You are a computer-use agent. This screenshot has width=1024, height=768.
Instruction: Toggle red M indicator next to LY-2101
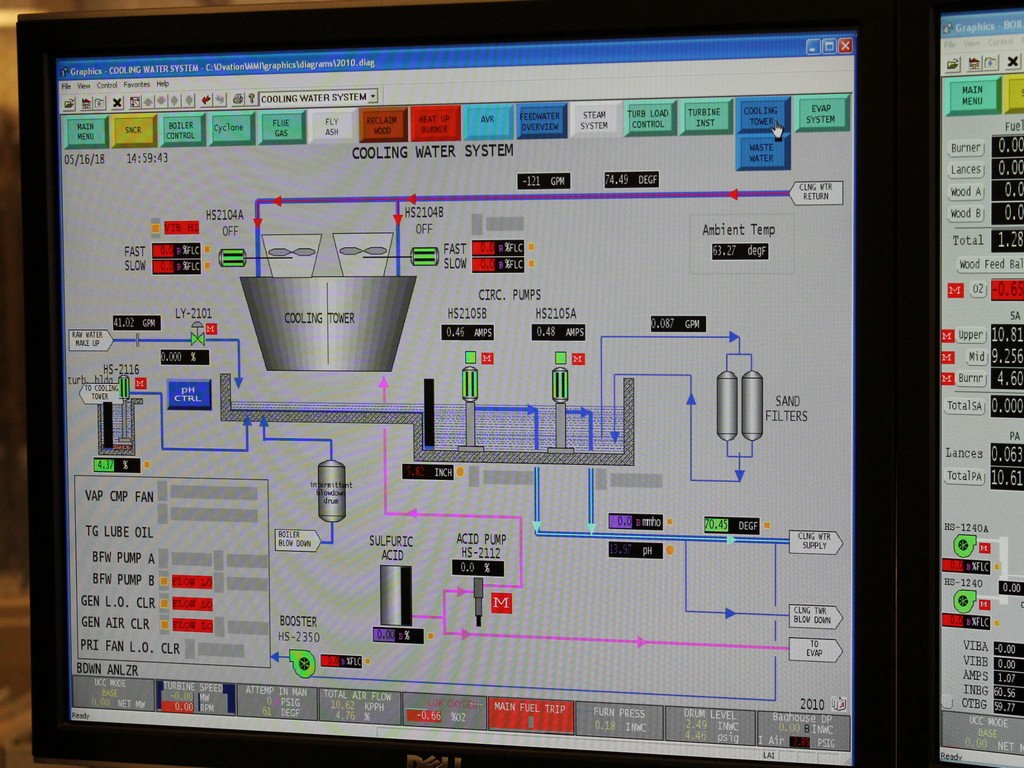[x=212, y=328]
